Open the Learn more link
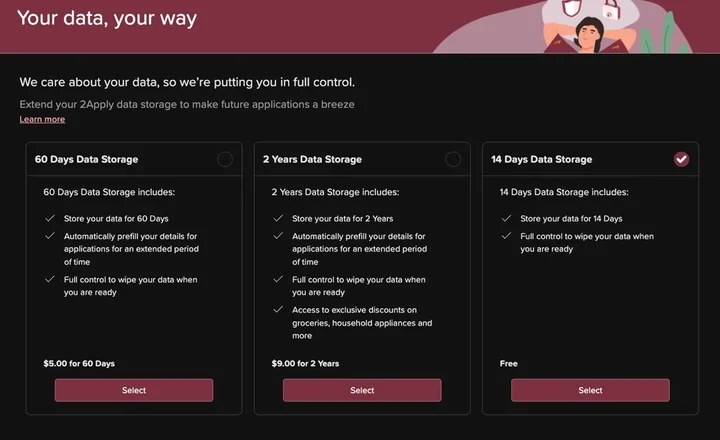Viewport: 720px width, 440px height. [x=42, y=119]
